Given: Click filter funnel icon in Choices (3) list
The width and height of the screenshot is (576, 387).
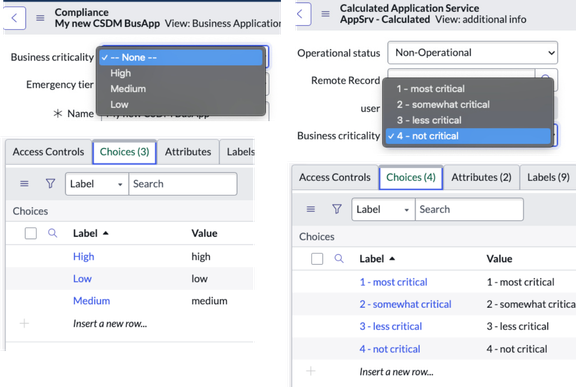Looking at the screenshot, I should click(50, 183).
